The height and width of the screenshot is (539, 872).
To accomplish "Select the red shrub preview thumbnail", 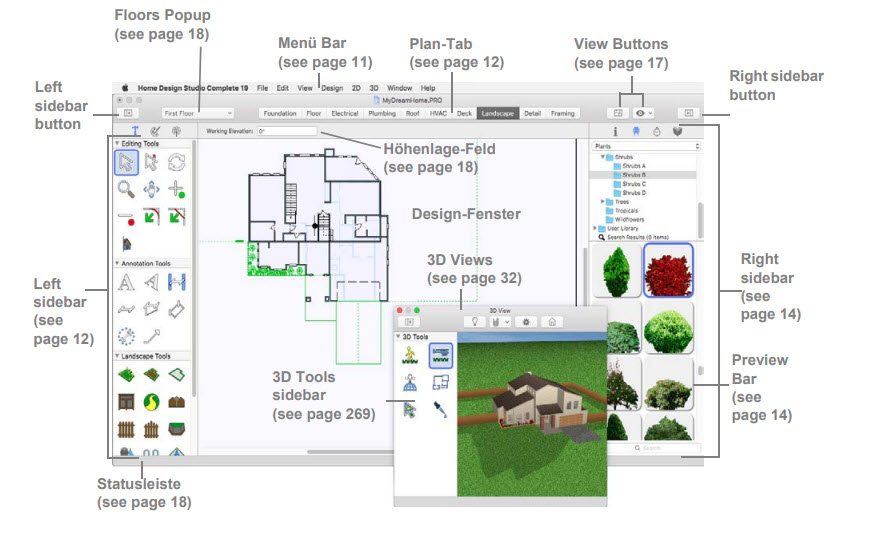I will pos(668,270).
